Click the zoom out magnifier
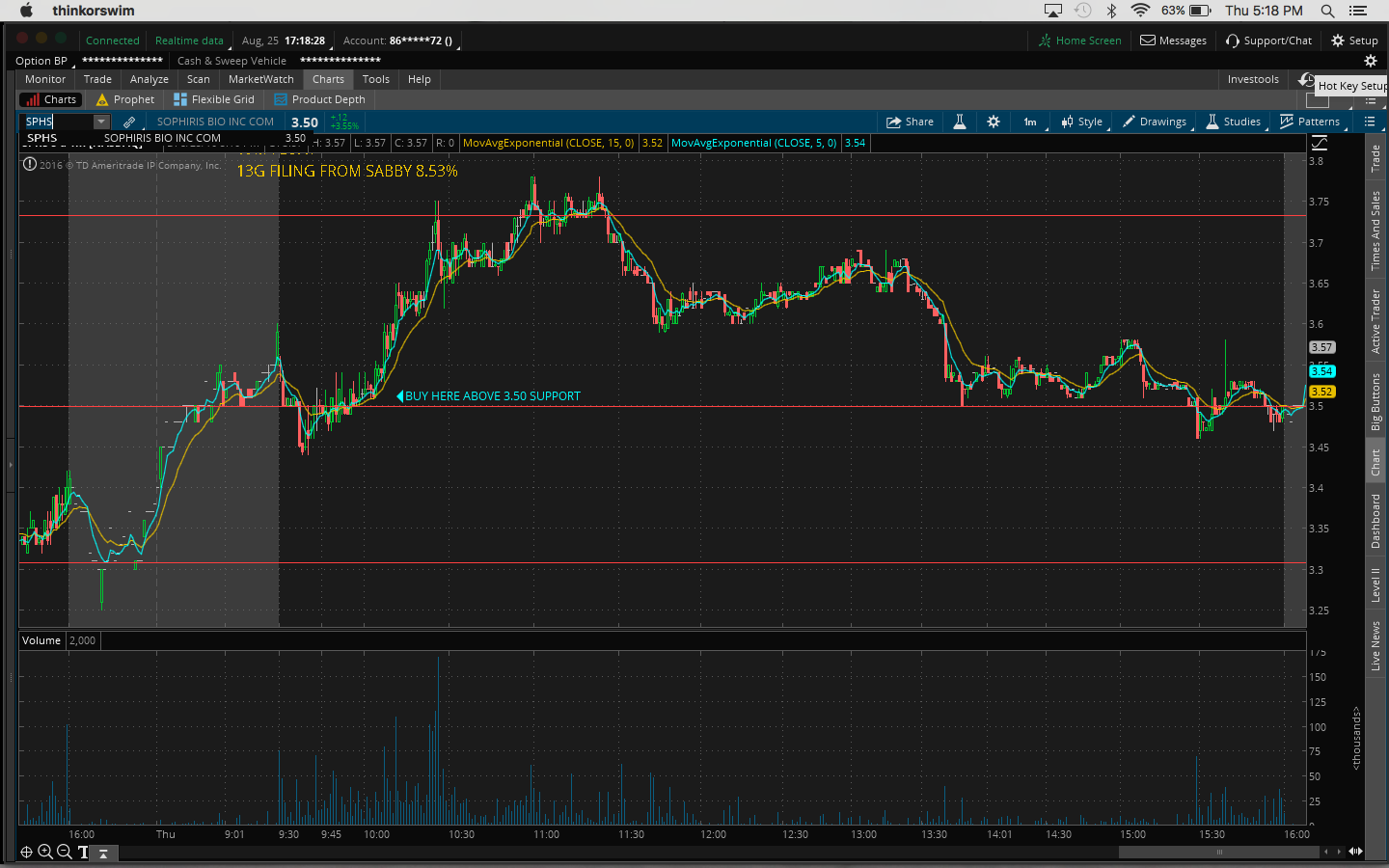Viewport: 1389px width, 868px height. pyautogui.click(x=64, y=852)
